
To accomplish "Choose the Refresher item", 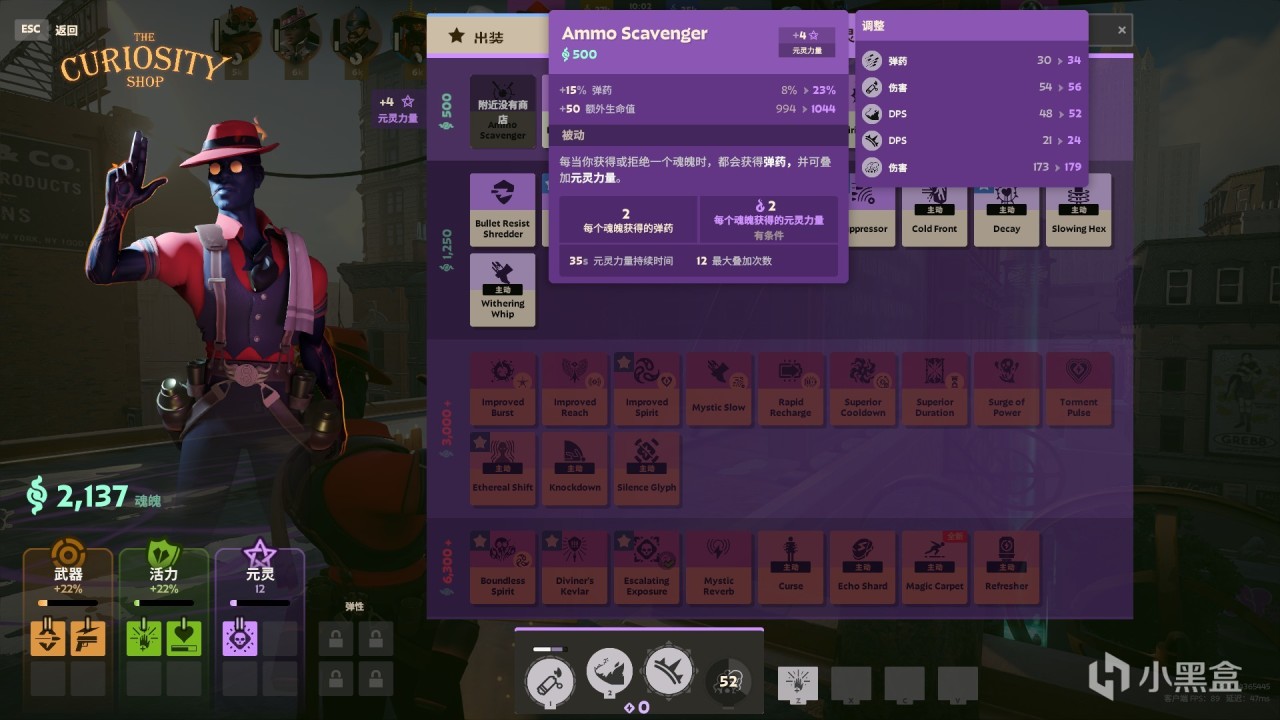I will (1007, 567).
